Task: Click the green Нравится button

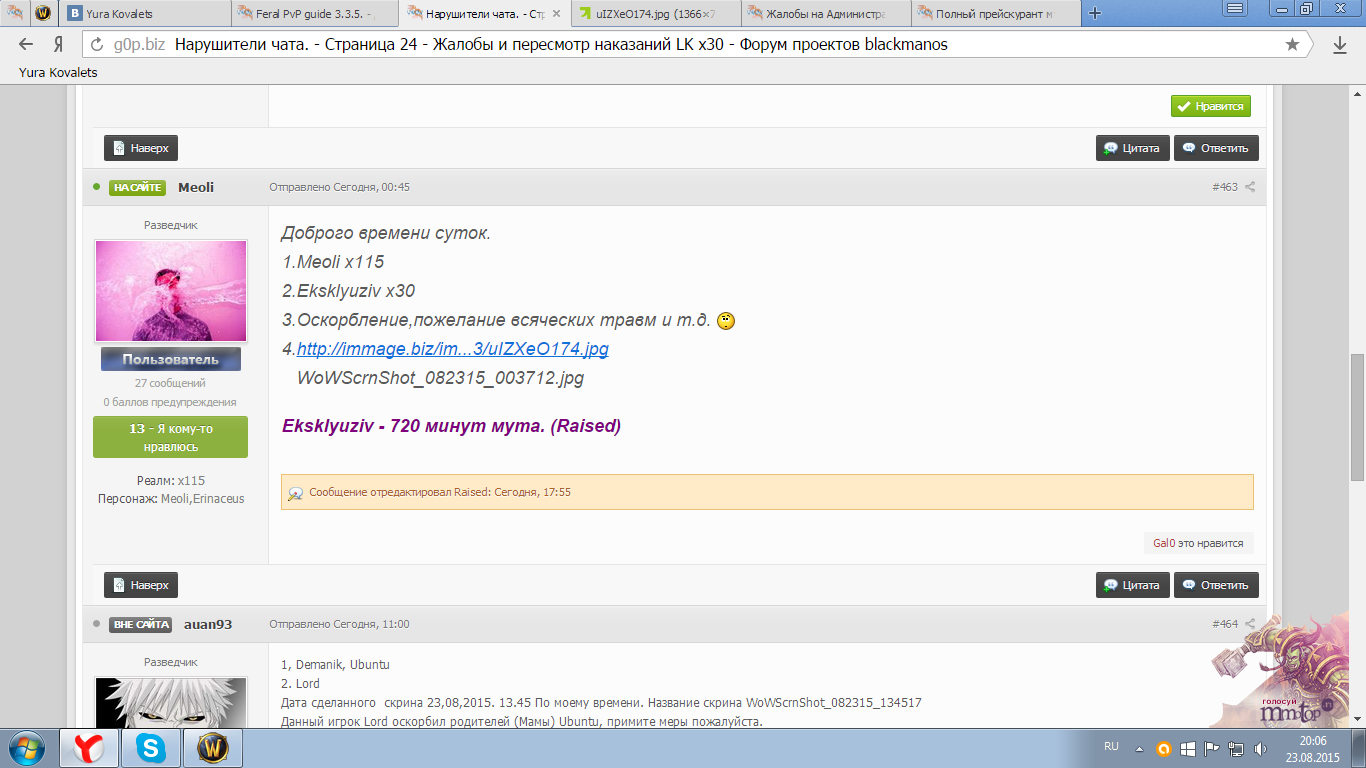Action: click(1210, 106)
